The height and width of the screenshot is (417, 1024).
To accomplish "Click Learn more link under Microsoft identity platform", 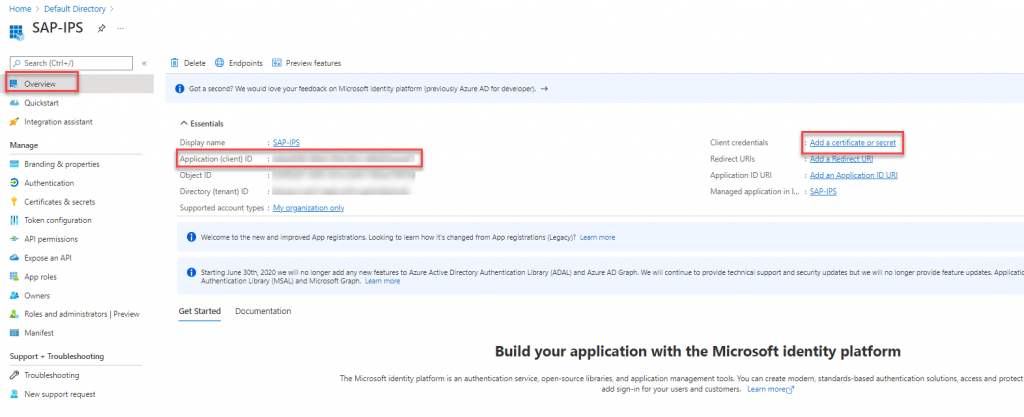I will (x=770, y=389).
